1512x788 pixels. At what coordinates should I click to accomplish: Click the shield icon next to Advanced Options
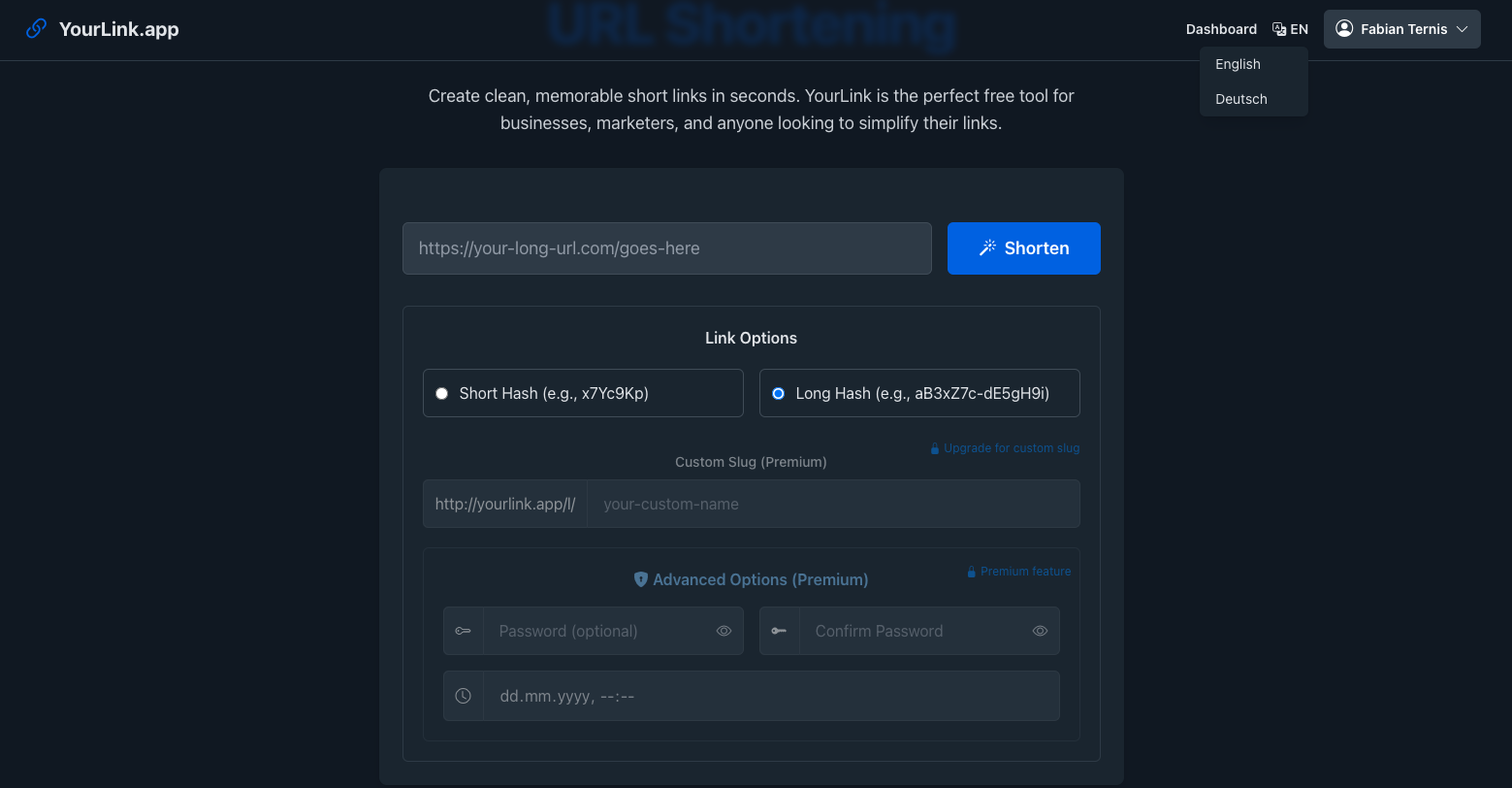(641, 579)
